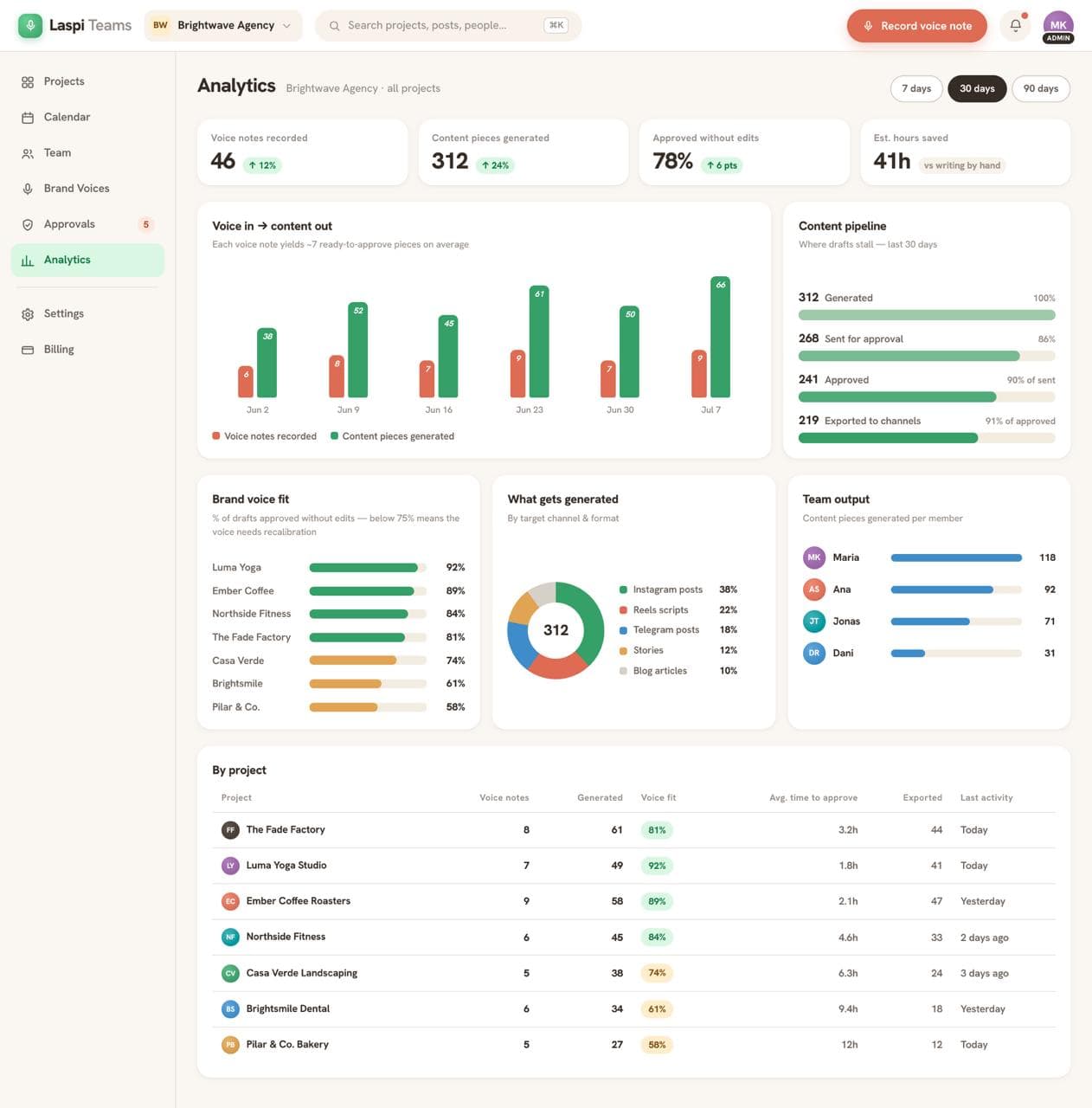This screenshot has height=1108, width=1092.
Task: Open Ember Coffee Roasters project row
Action: point(633,901)
